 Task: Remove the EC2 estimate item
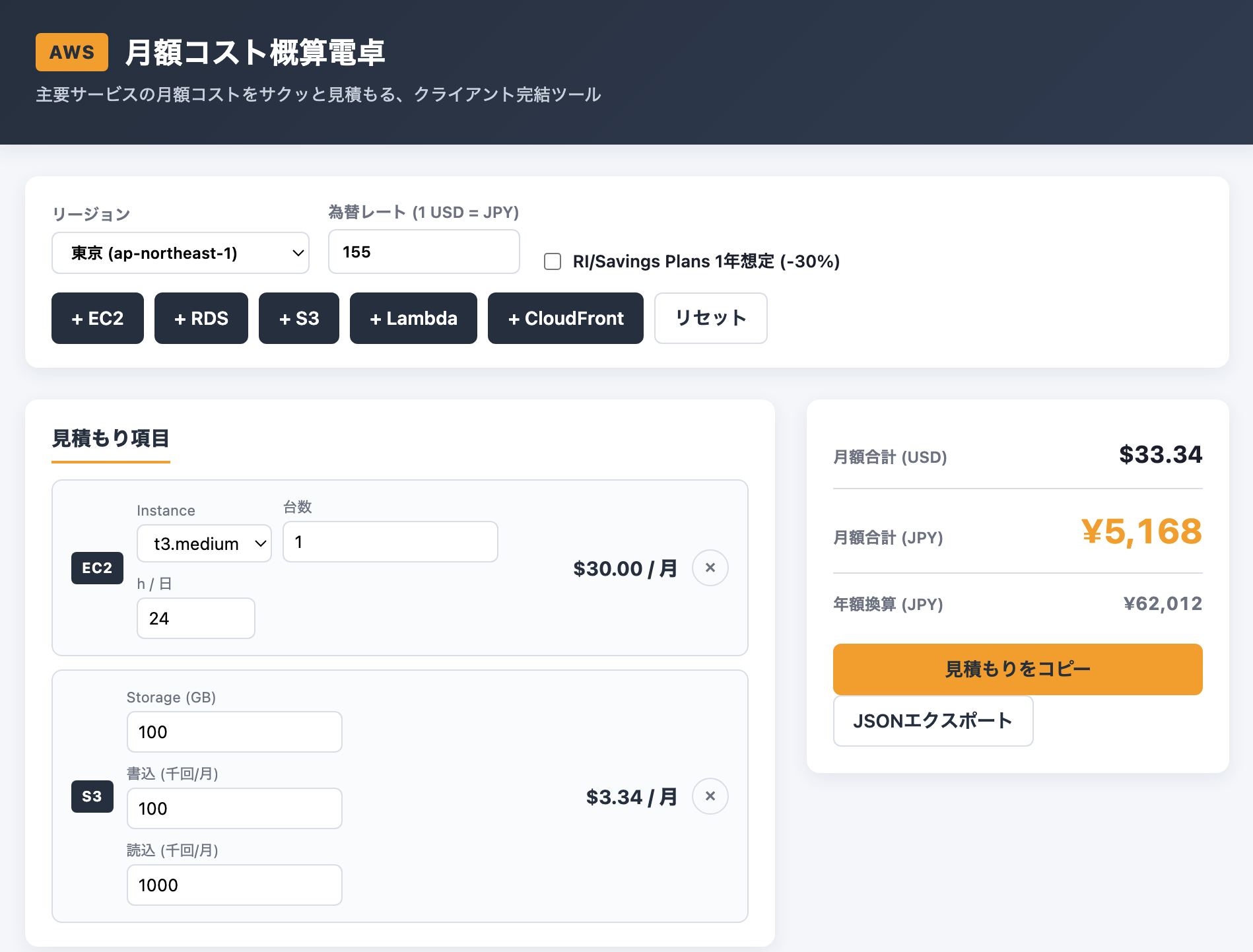pyautogui.click(x=710, y=568)
